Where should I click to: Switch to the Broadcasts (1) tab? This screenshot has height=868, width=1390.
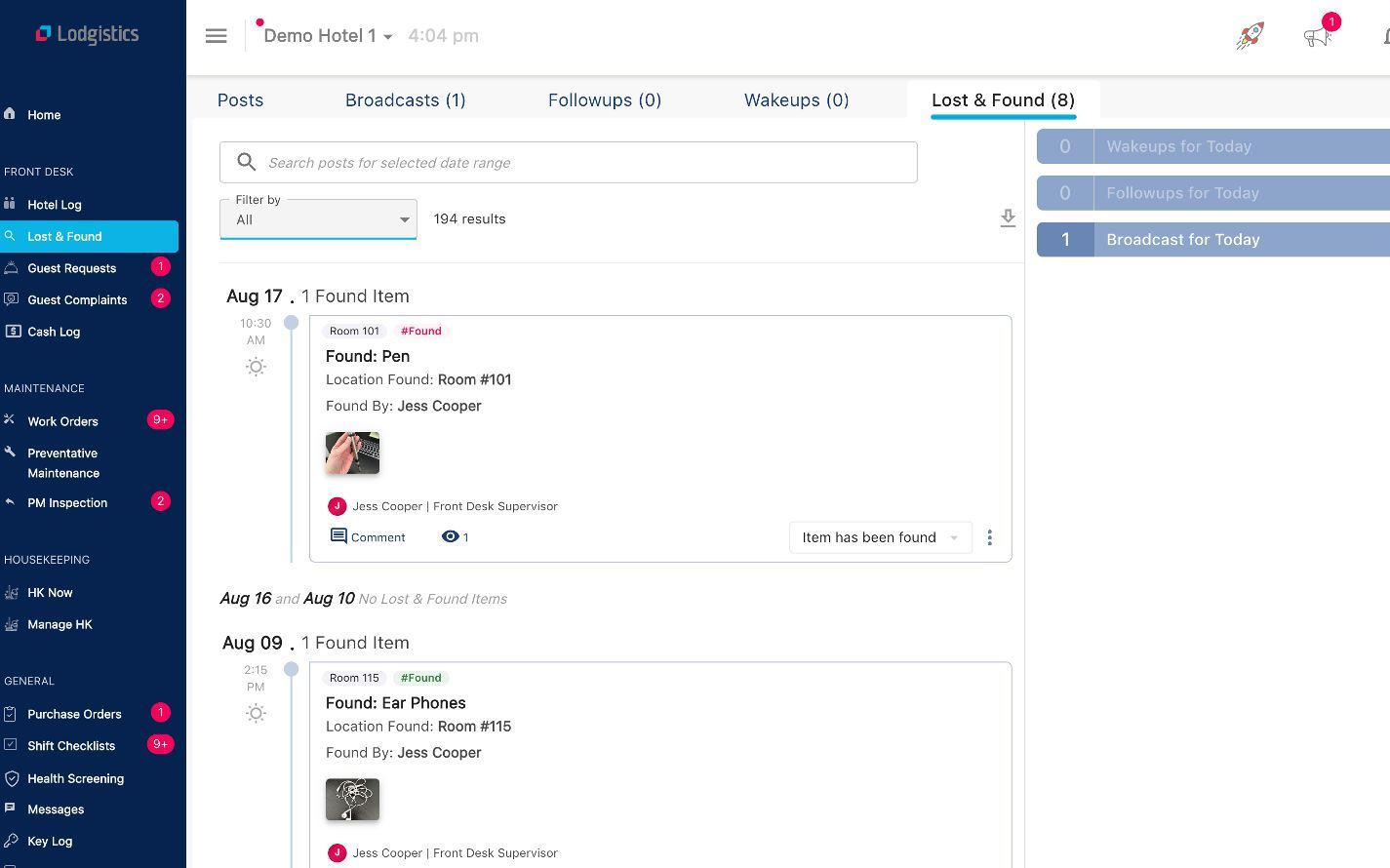(x=406, y=100)
